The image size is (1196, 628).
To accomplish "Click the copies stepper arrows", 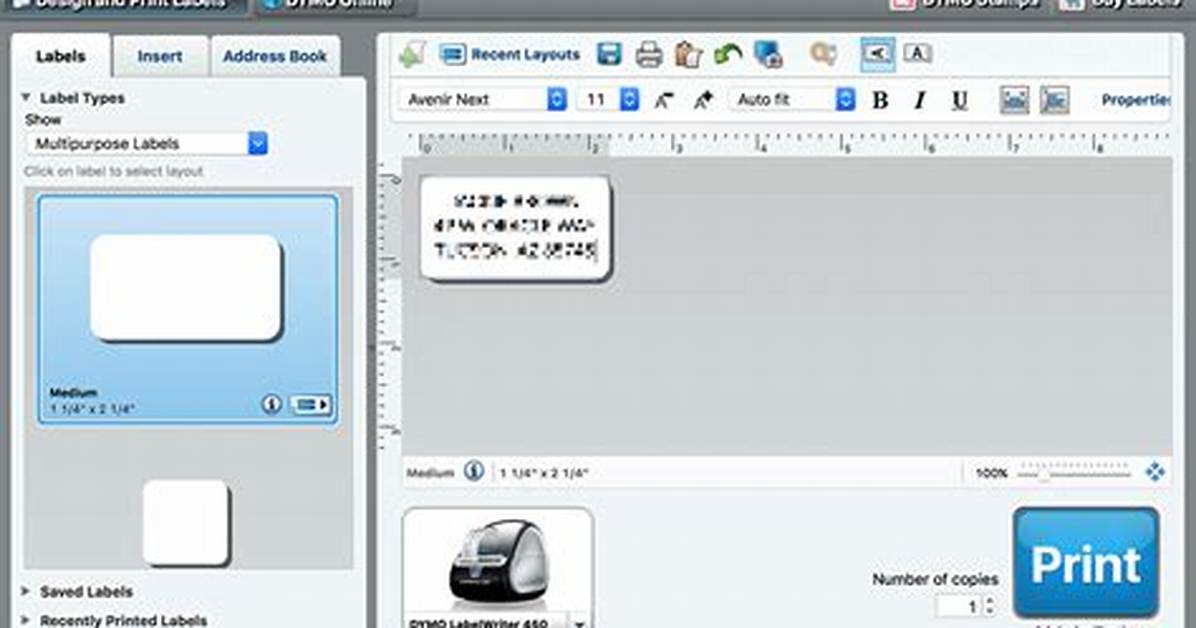I will pos(990,607).
